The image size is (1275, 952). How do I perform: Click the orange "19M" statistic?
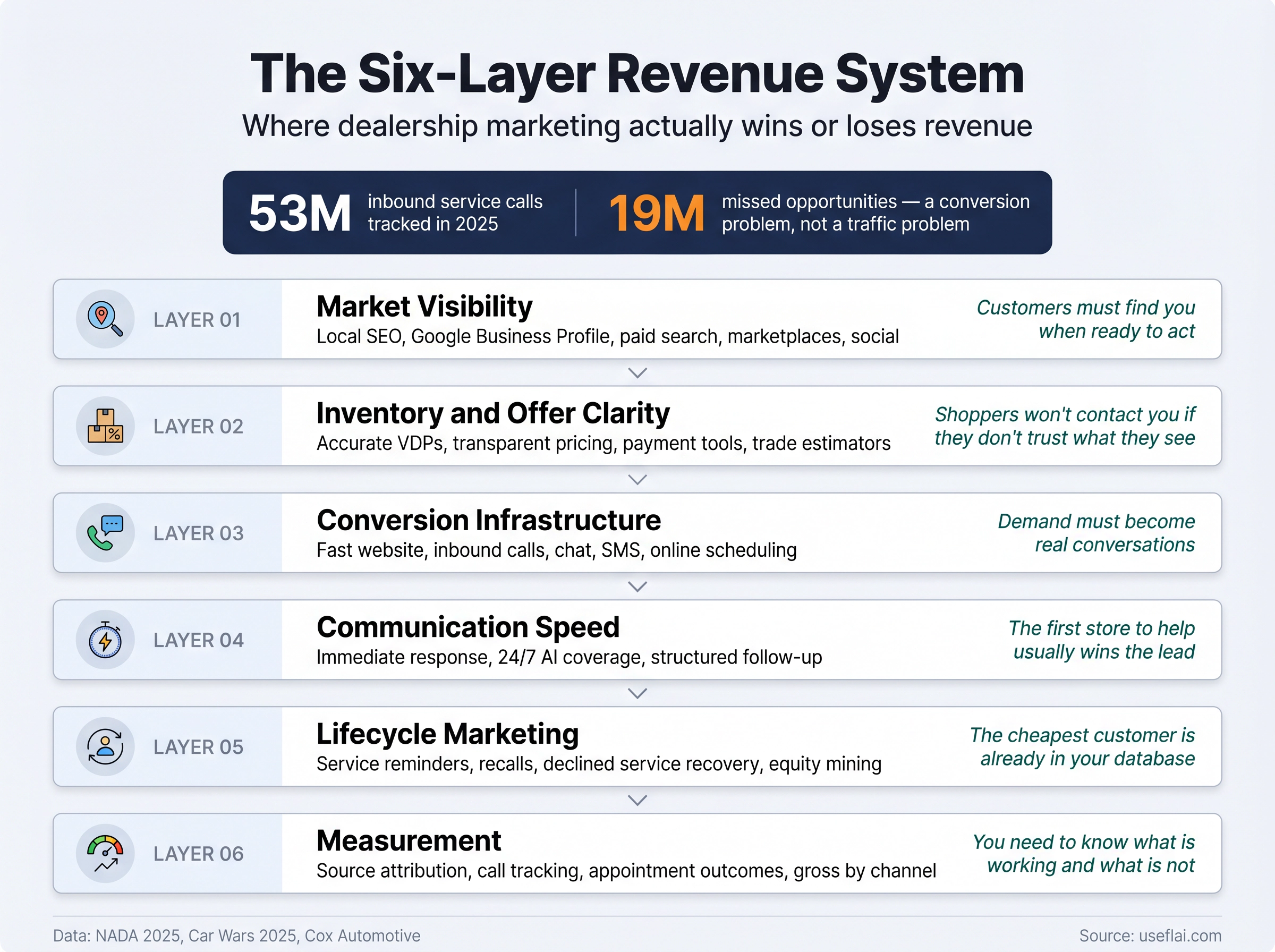click(656, 213)
